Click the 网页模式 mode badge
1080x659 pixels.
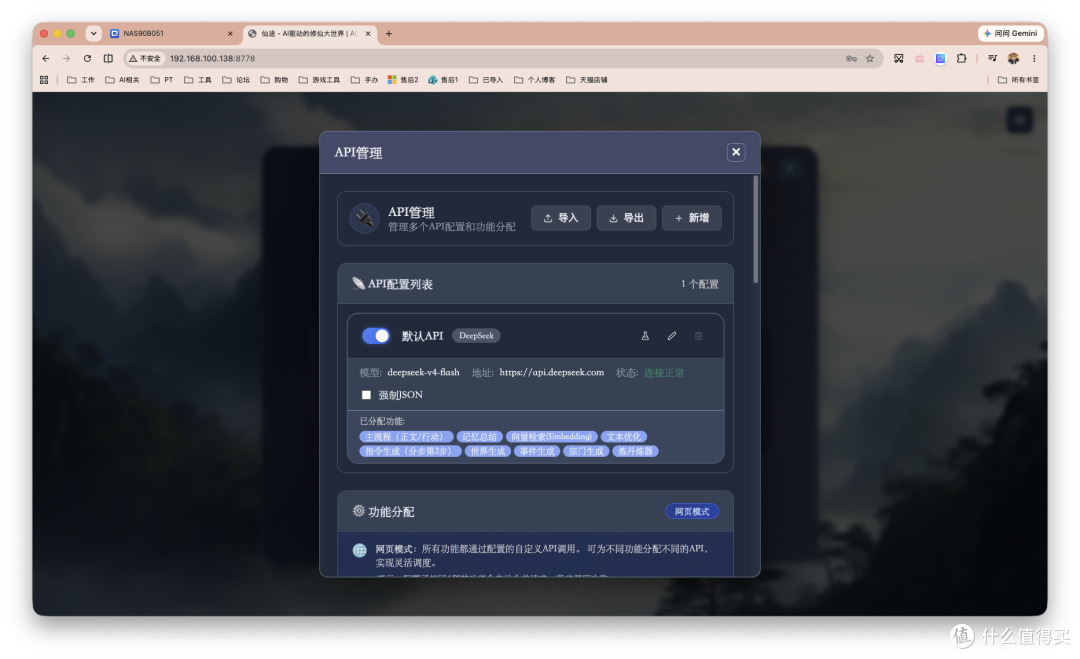692,512
